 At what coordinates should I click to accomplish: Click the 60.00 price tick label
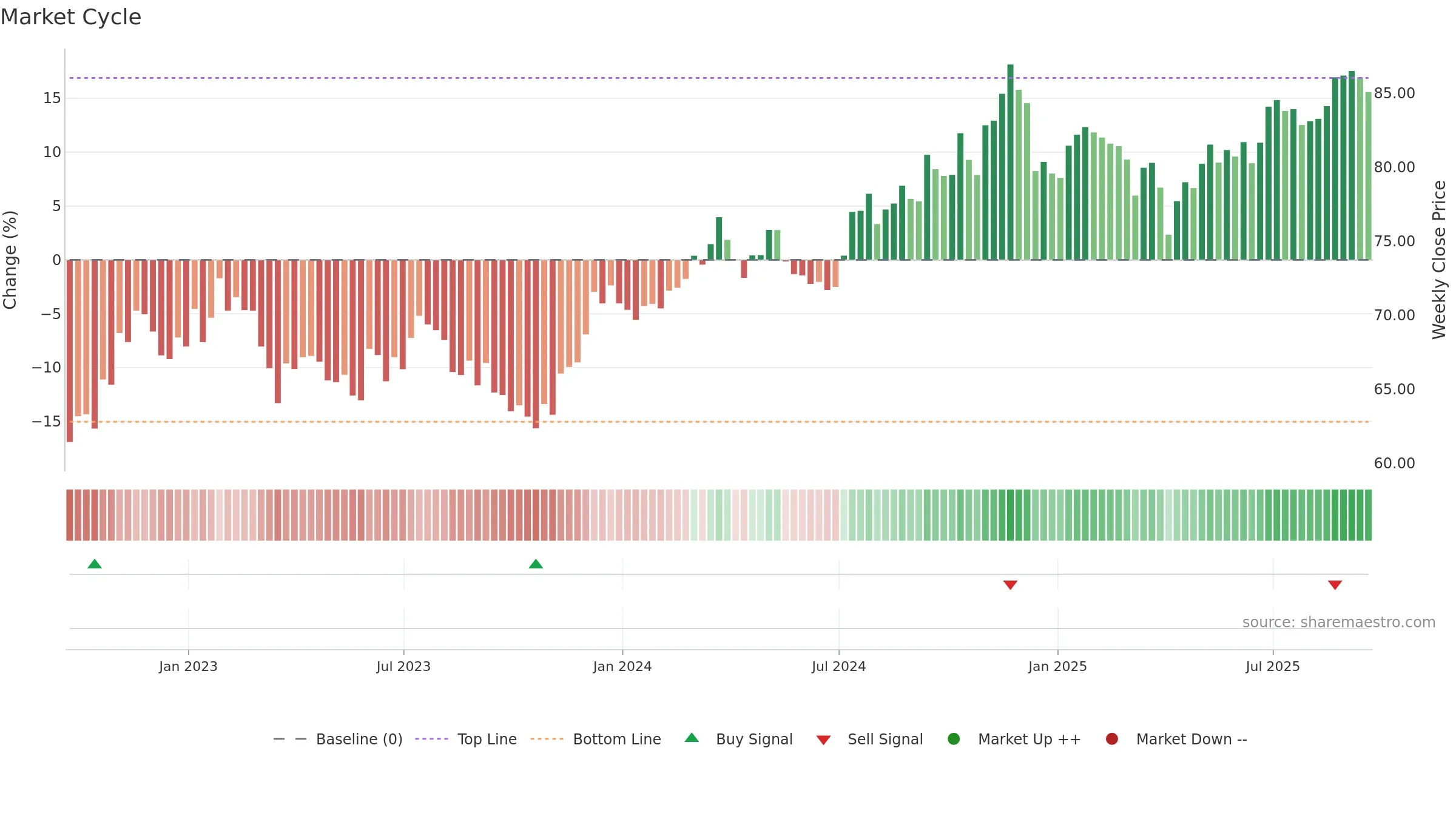pos(1394,463)
